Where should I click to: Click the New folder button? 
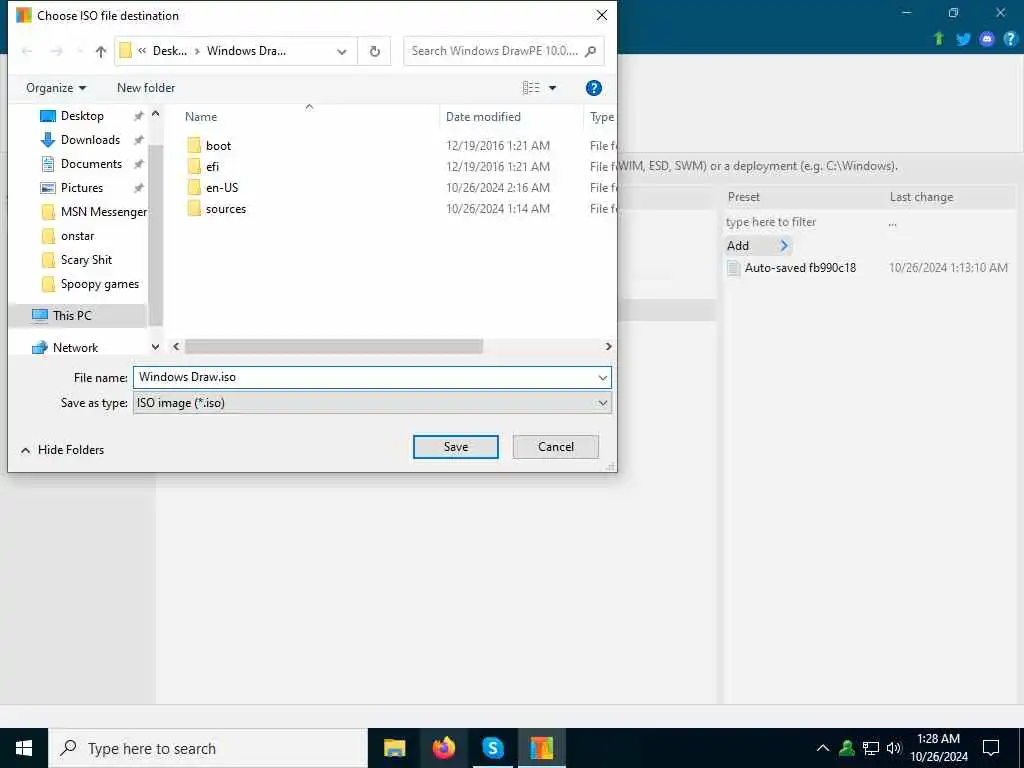point(146,88)
